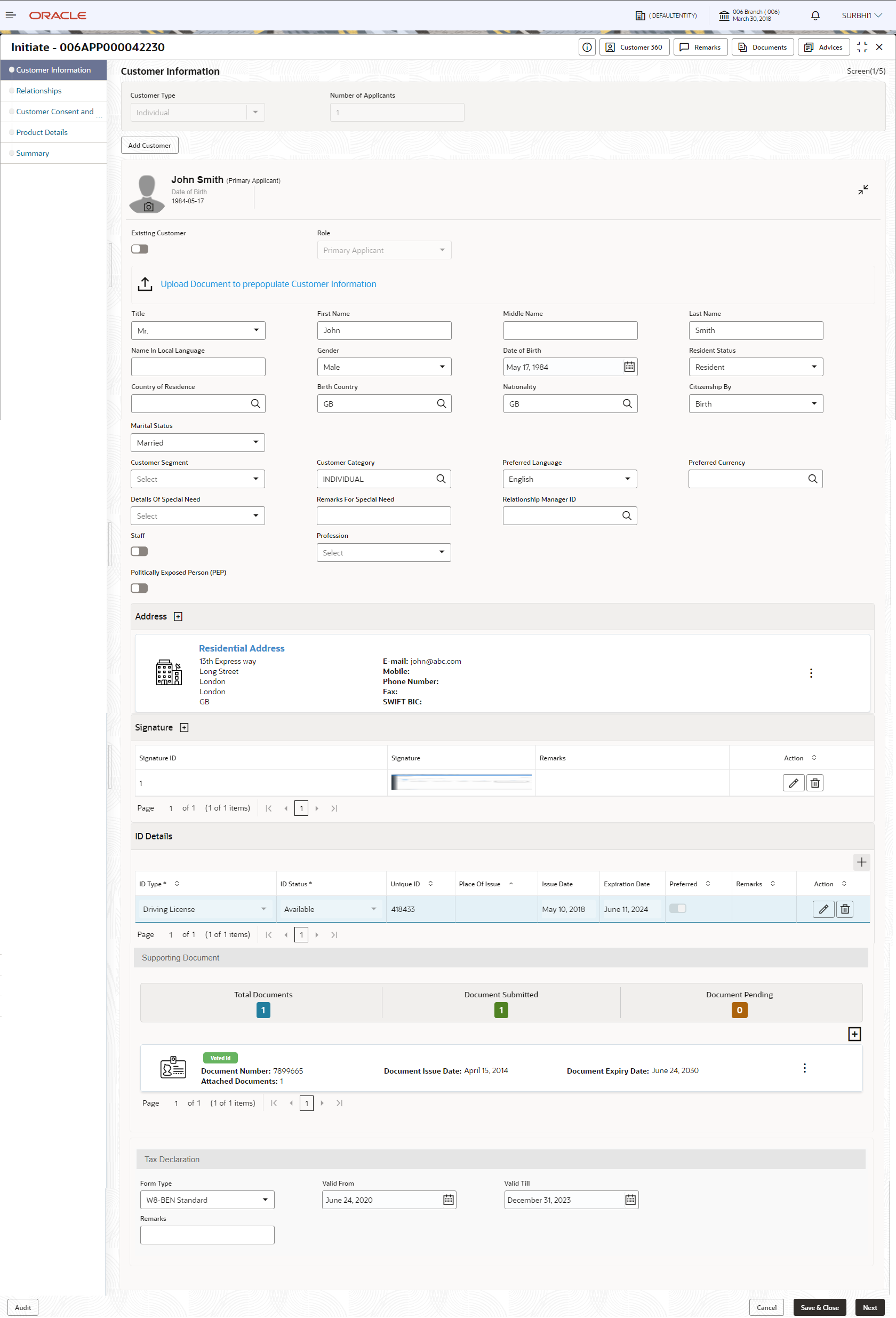Toggle Staff switch
896x1318 pixels.
139,551
